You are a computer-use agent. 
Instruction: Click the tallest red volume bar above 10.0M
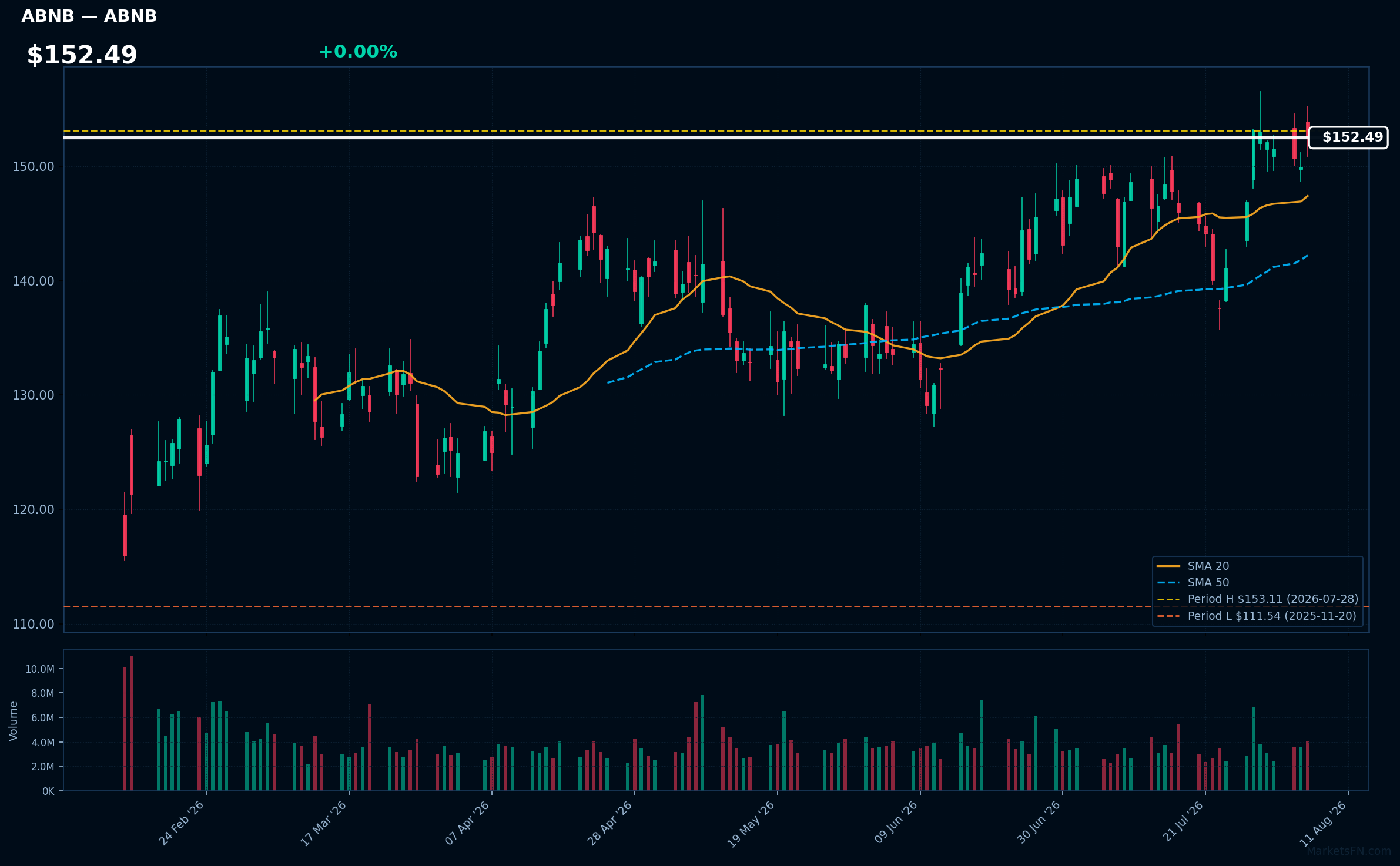click(x=131, y=723)
